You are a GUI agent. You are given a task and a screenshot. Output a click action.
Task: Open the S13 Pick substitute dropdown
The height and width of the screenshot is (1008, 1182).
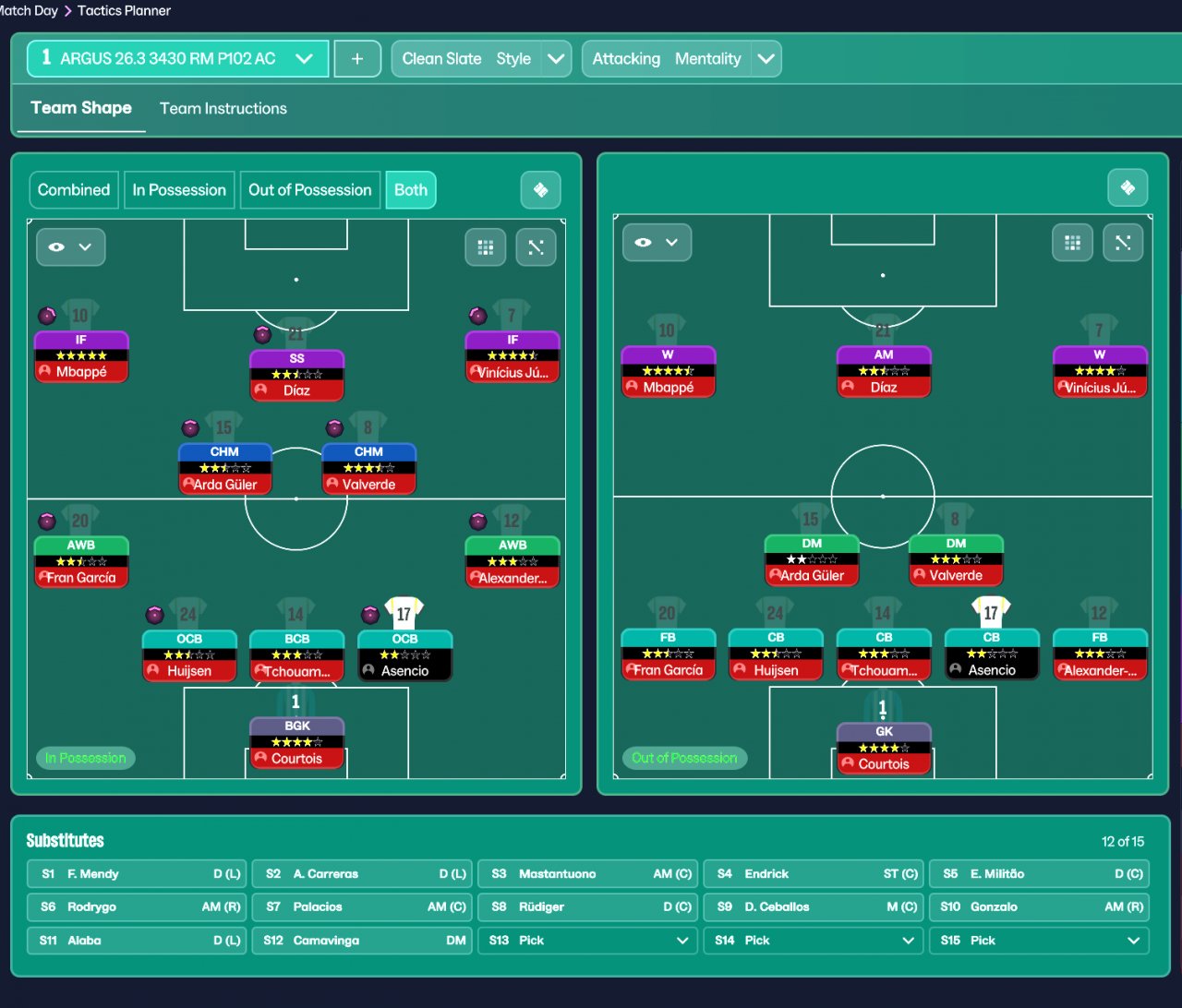588,941
